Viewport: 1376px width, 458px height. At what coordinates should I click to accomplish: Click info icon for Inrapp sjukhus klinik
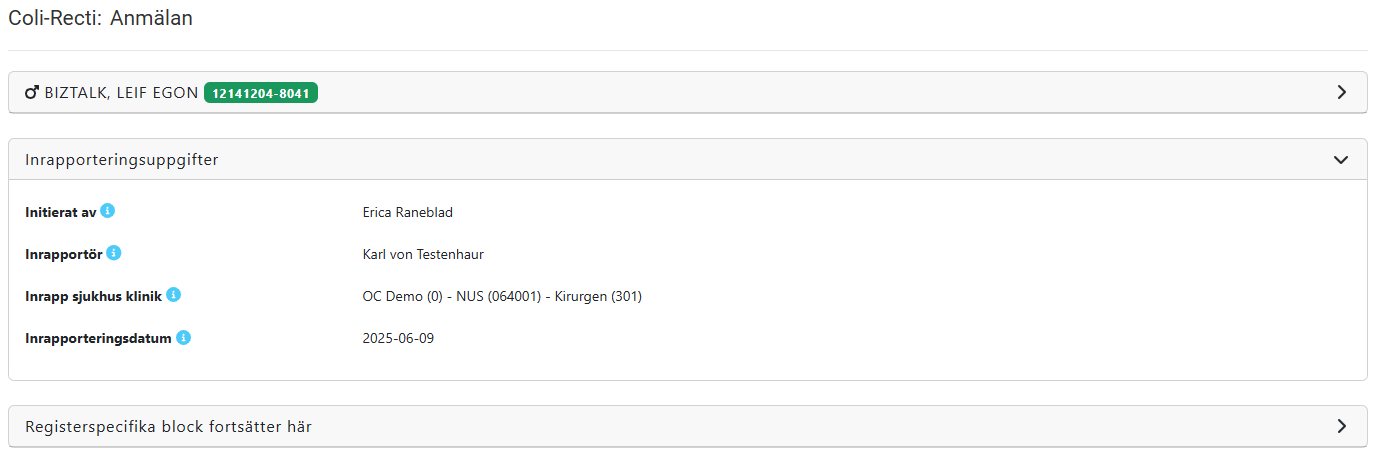point(174,295)
